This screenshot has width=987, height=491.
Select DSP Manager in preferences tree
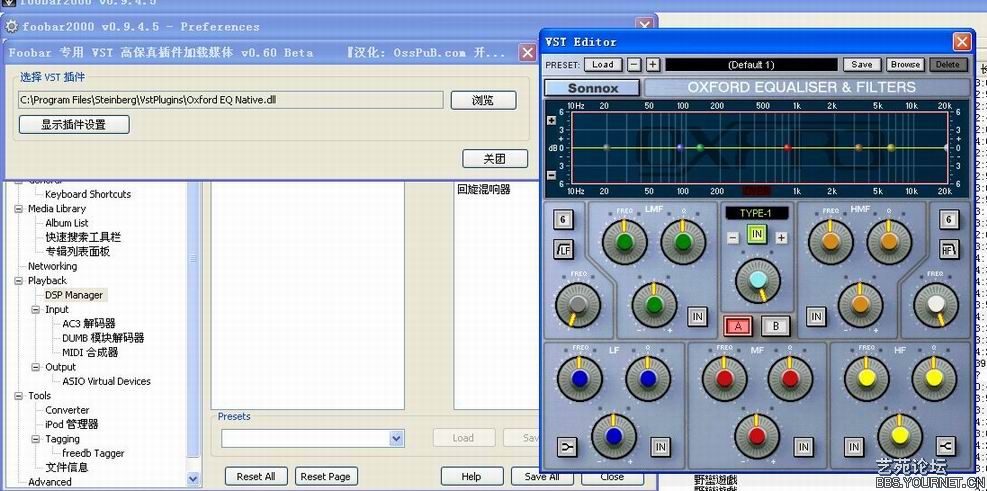(74, 295)
